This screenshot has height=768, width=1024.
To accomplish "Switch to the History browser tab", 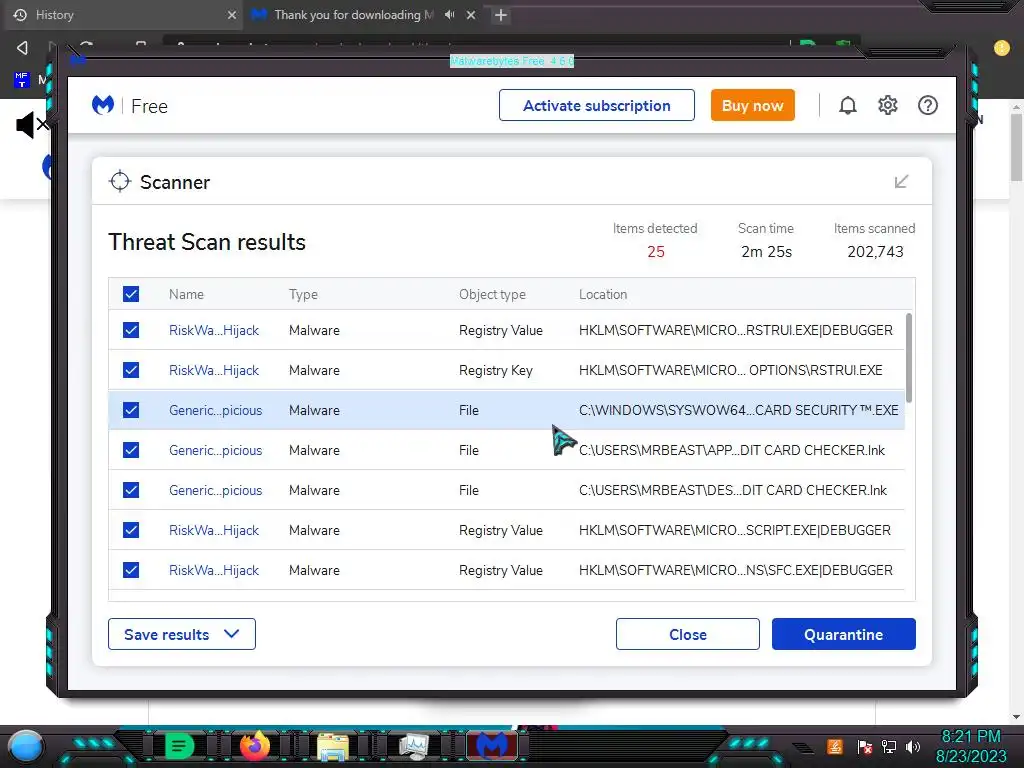I will click(x=123, y=14).
